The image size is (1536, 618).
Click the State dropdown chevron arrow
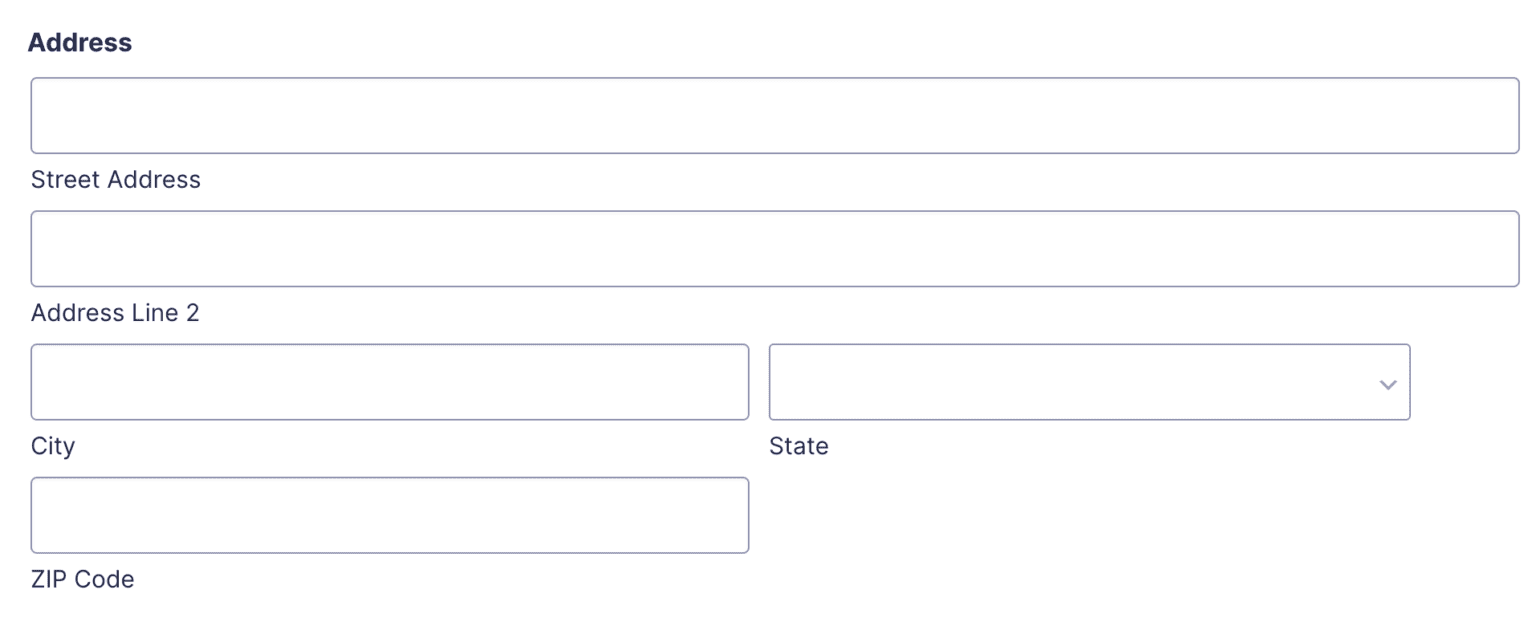[x=1387, y=384]
